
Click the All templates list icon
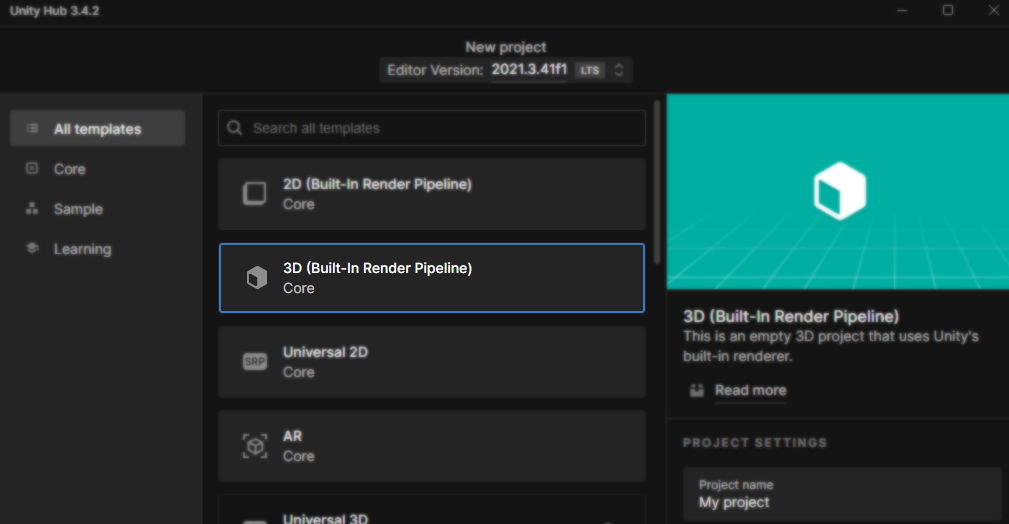(x=32, y=128)
